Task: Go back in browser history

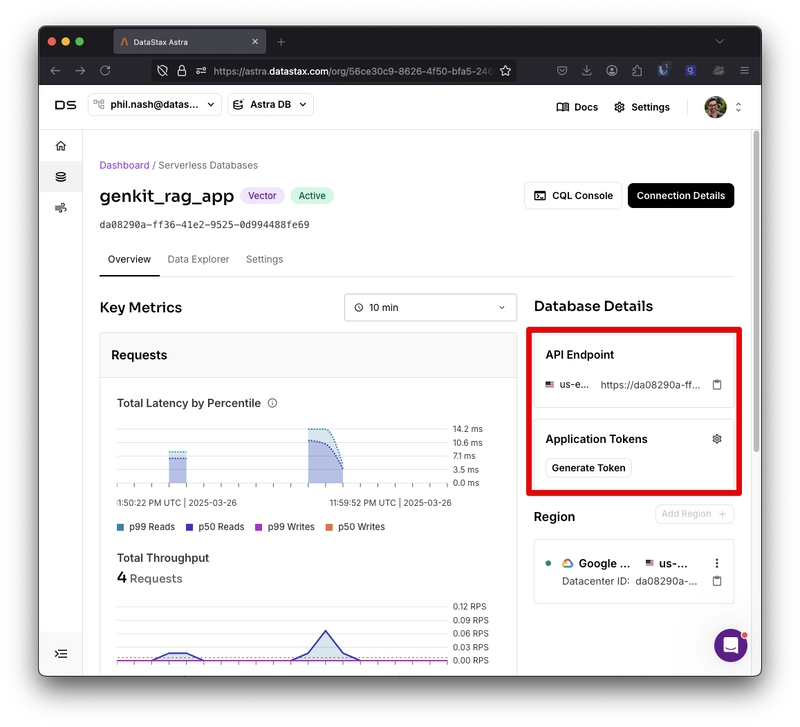Action: click(x=55, y=70)
